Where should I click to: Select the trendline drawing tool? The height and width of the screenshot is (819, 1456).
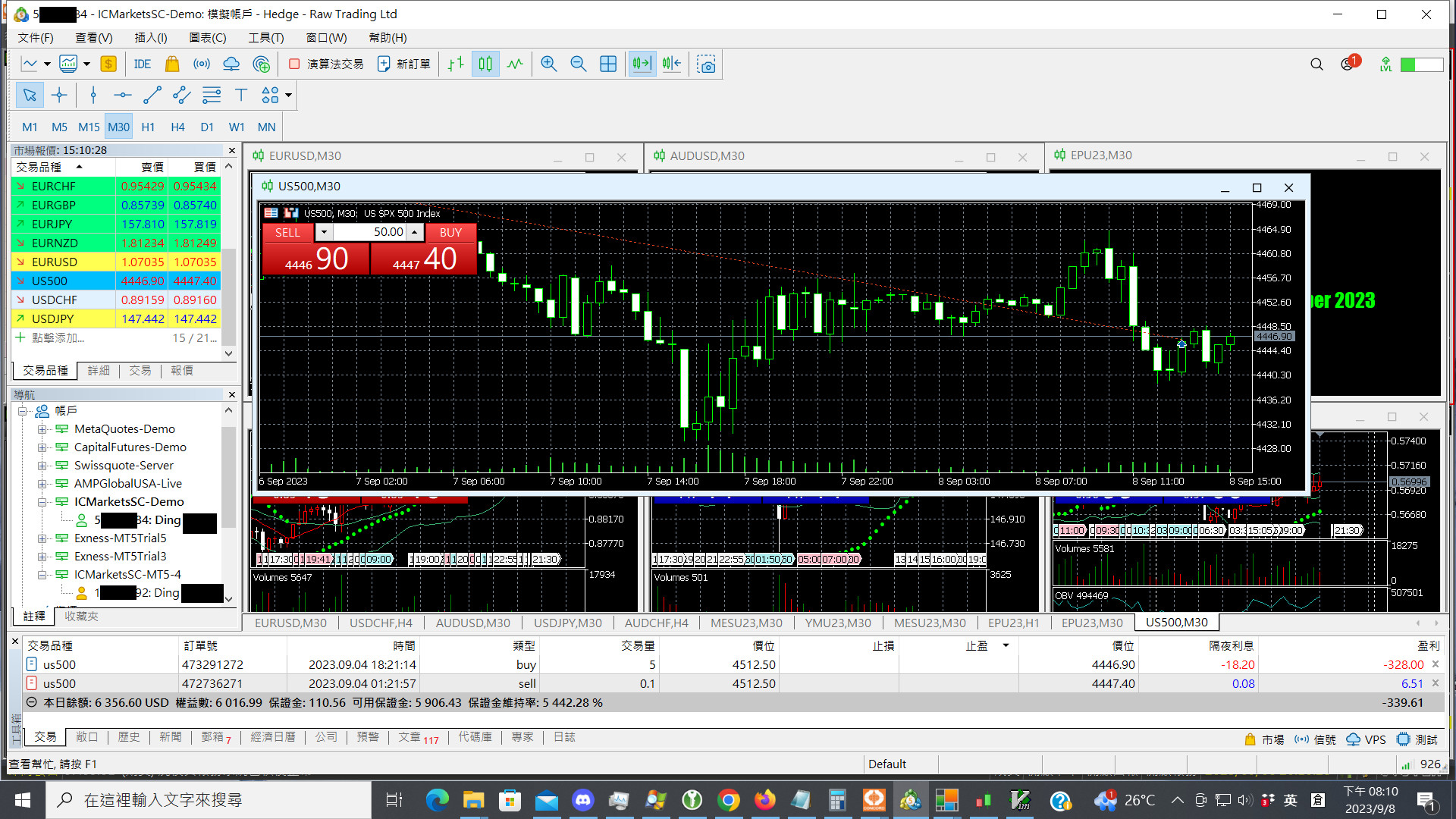pyautogui.click(x=152, y=95)
